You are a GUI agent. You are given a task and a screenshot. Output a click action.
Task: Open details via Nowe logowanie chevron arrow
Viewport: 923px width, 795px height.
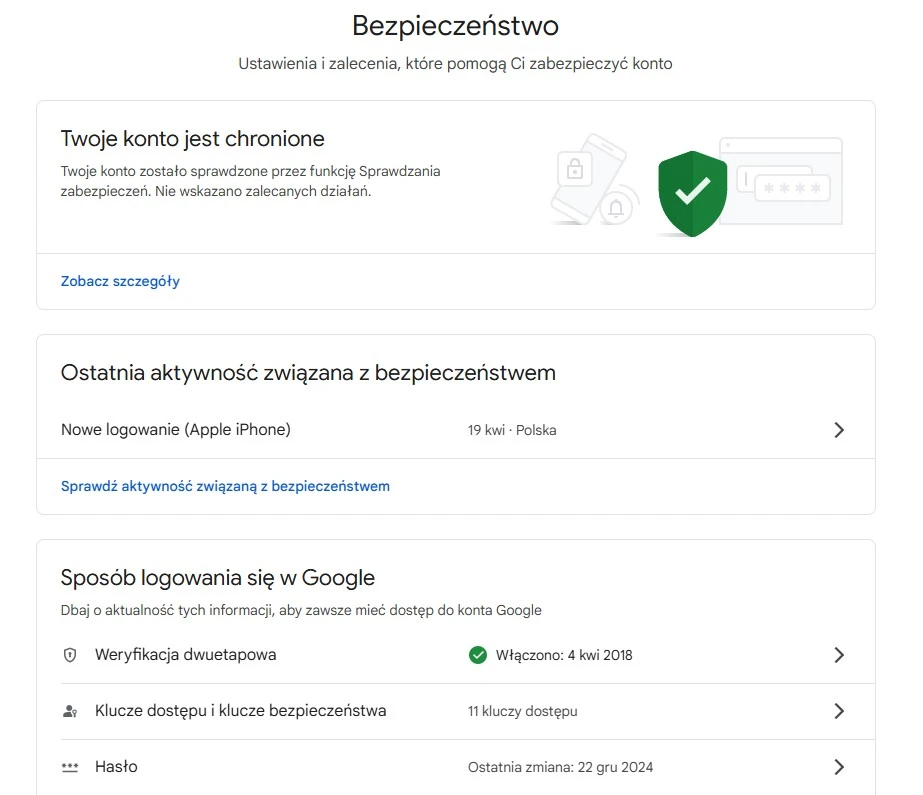click(x=839, y=430)
